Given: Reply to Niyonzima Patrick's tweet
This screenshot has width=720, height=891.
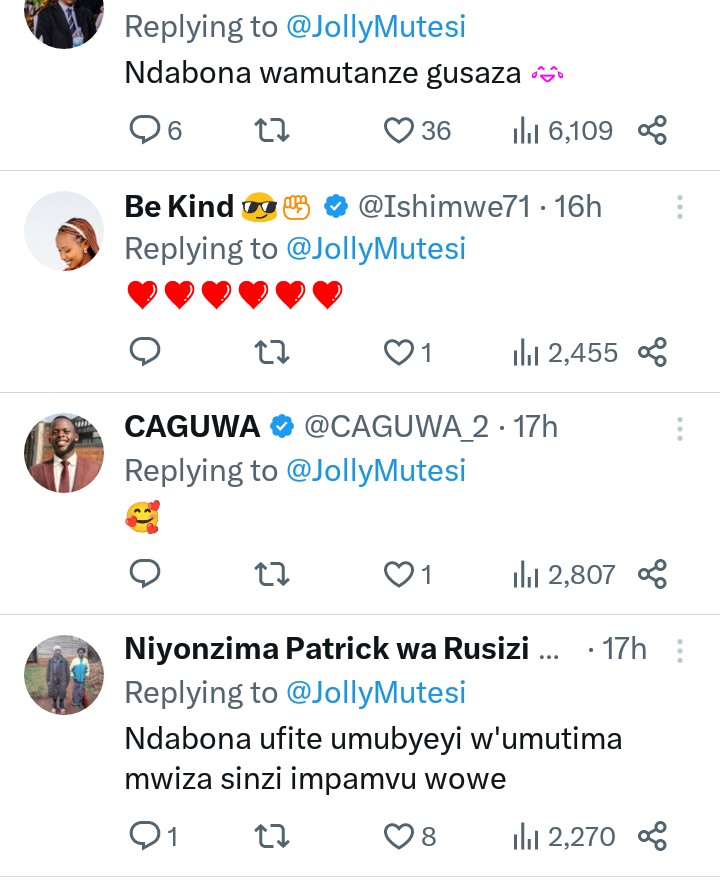Looking at the screenshot, I should point(147,836).
